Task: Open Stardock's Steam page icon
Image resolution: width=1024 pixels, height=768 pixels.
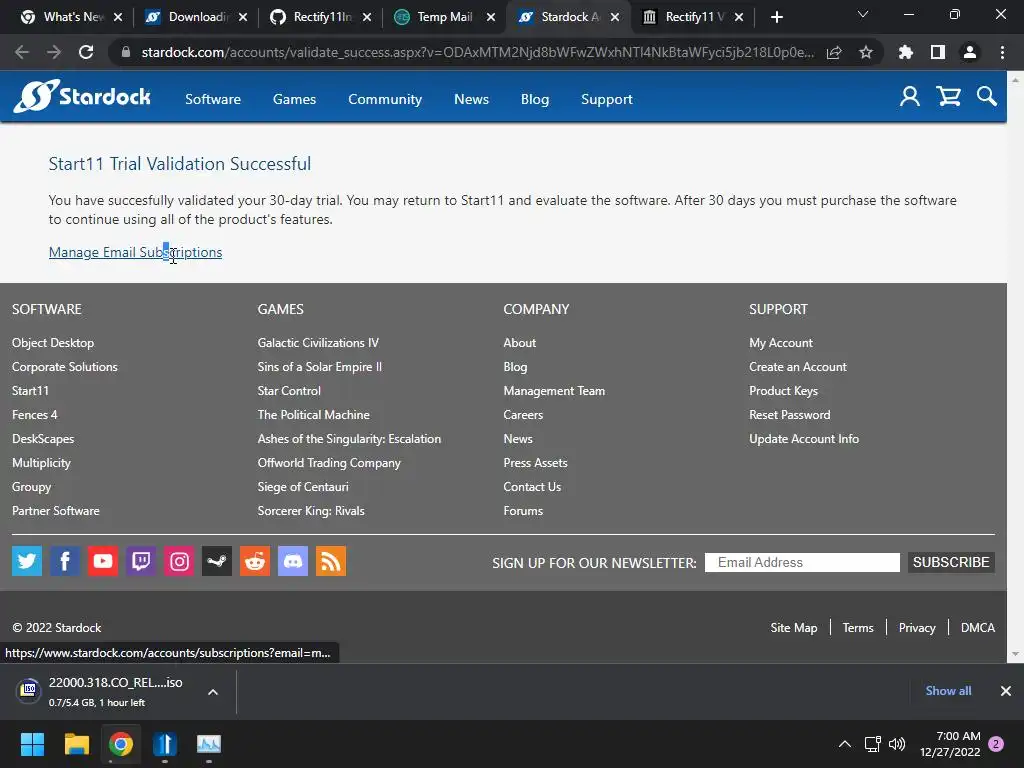Action: (217, 561)
